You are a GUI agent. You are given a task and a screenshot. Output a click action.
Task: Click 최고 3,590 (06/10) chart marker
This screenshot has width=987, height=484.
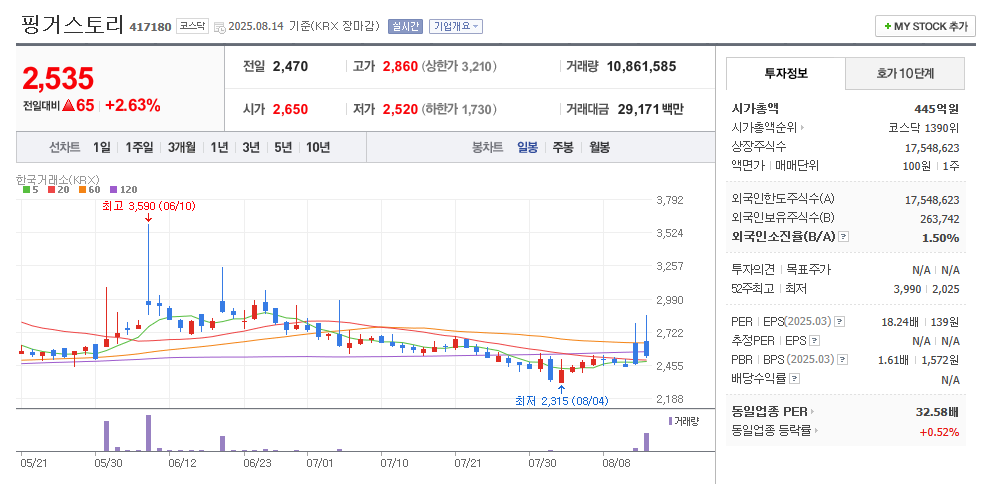(148, 206)
